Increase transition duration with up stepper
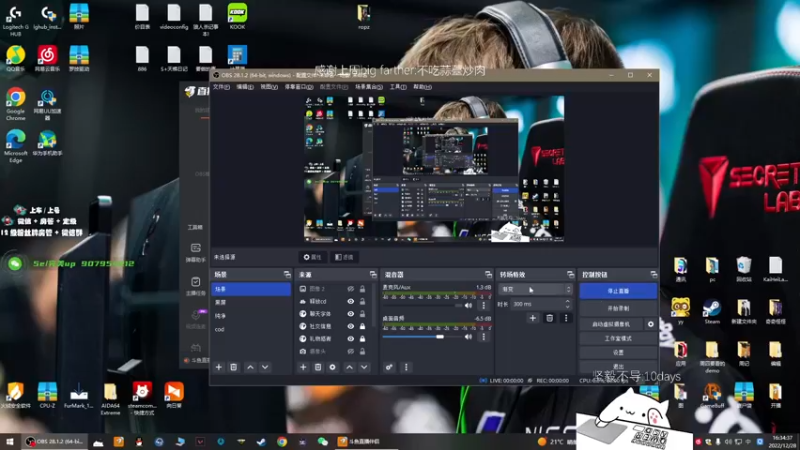The width and height of the screenshot is (800, 450). (567, 302)
